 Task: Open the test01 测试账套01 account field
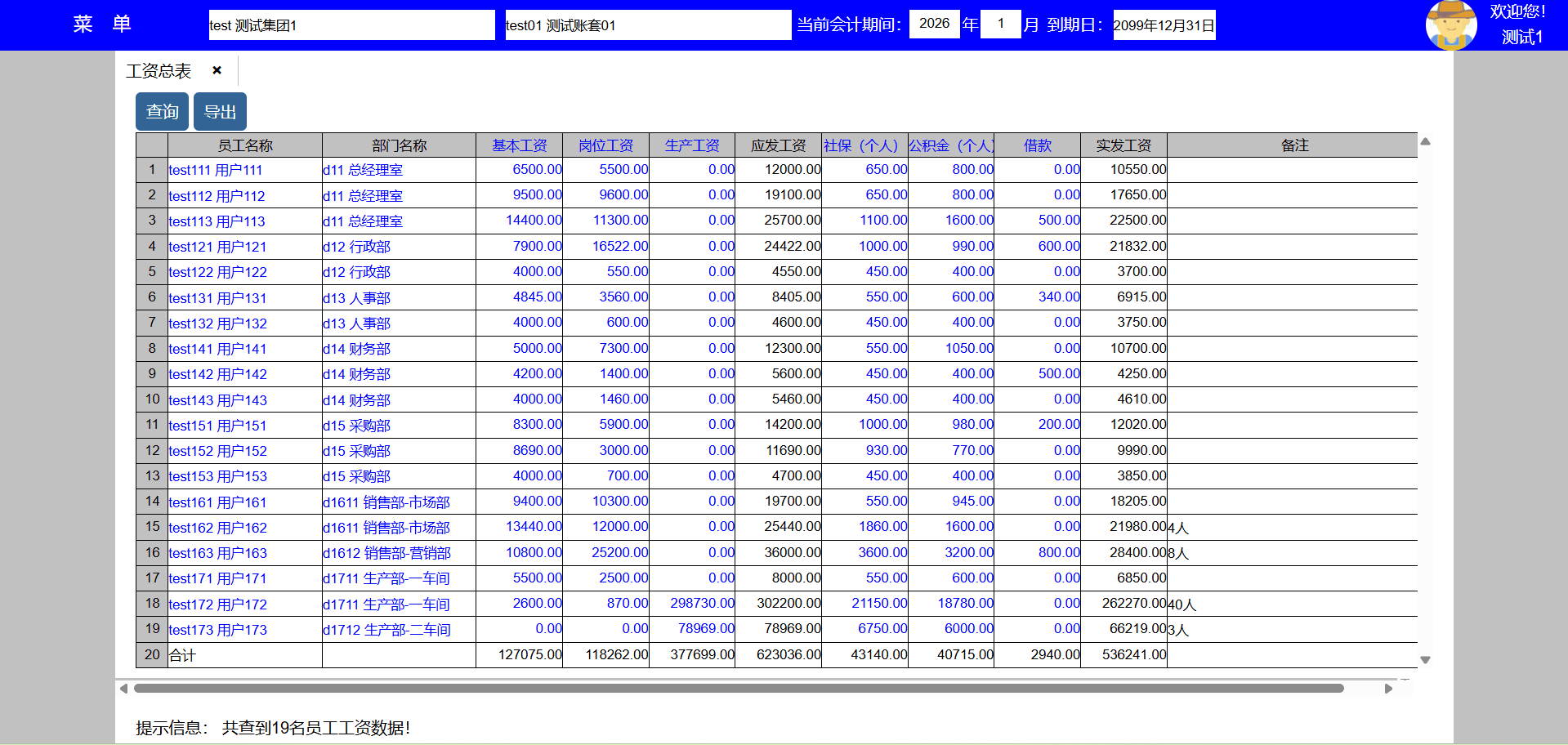click(x=647, y=25)
